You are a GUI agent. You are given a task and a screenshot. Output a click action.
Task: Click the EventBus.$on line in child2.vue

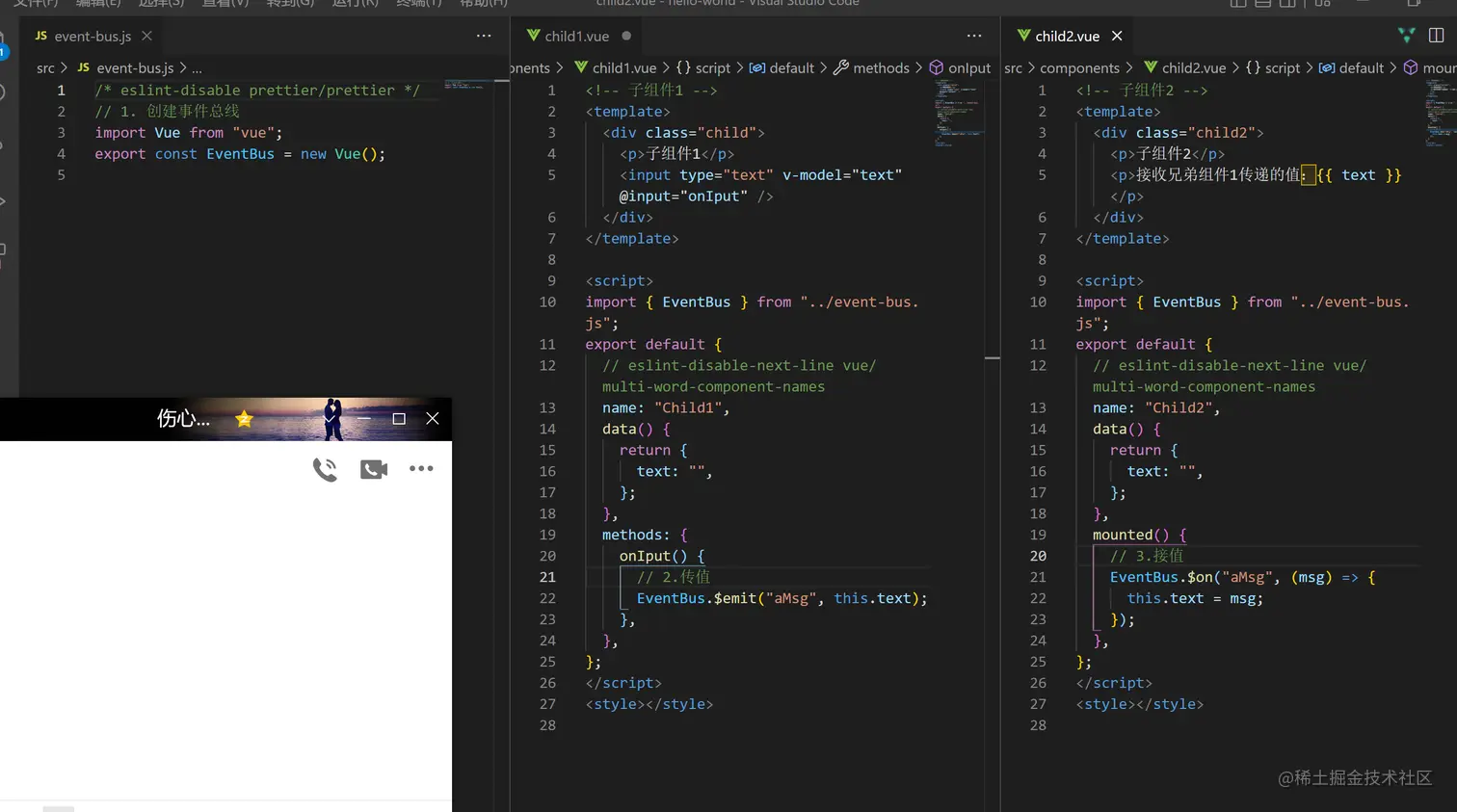1243,578
